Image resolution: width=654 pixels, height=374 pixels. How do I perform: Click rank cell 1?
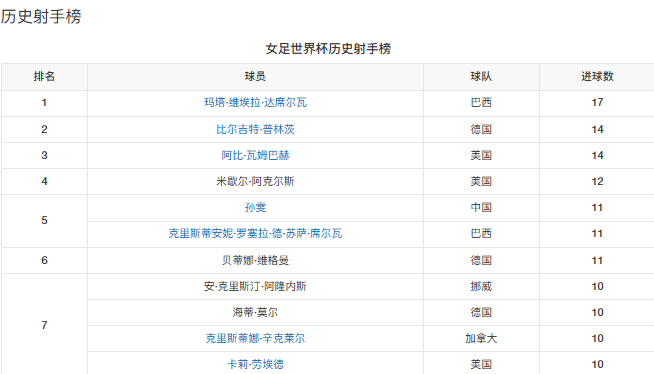pyautogui.click(x=44, y=103)
